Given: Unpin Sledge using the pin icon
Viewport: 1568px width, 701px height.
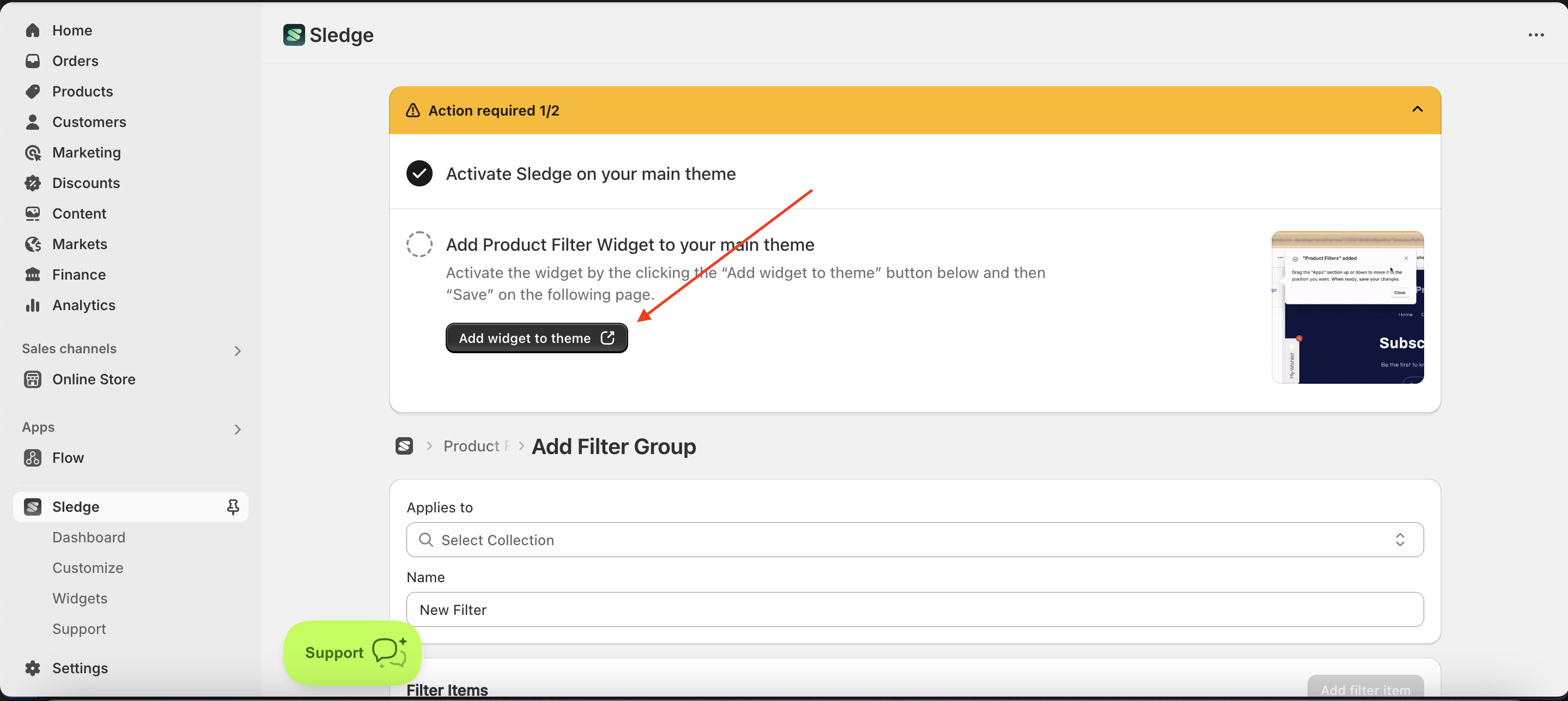Looking at the screenshot, I should coord(233,507).
